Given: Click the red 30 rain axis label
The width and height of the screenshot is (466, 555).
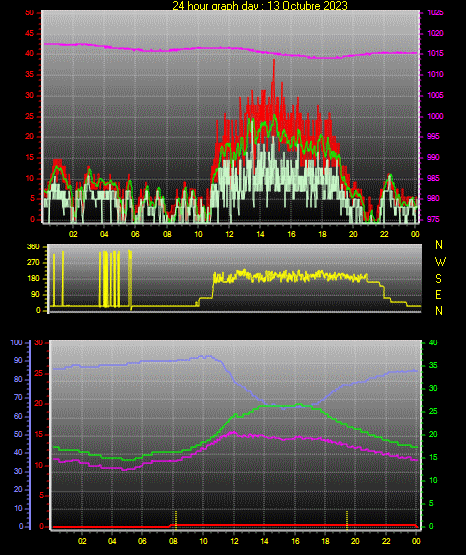Looking at the screenshot, I should click(x=39, y=343).
